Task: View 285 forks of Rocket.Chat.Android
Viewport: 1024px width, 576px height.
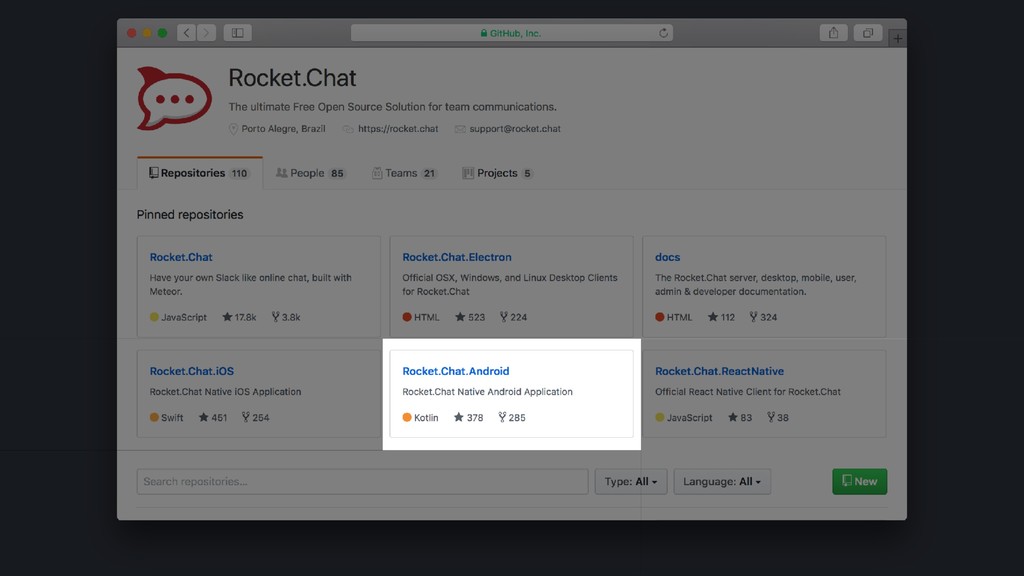Action: click(x=511, y=418)
